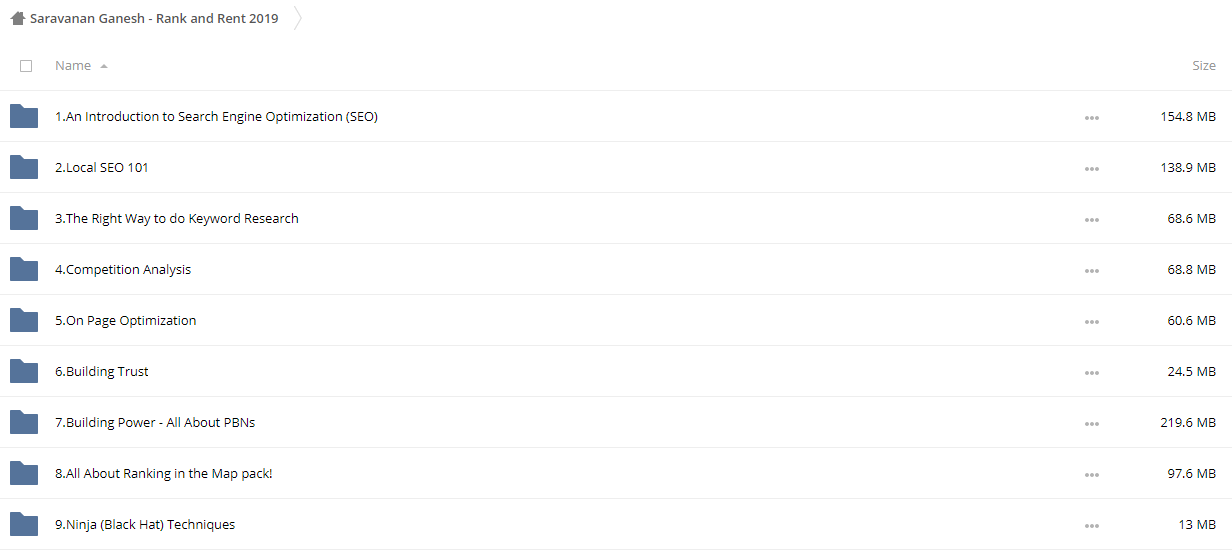This screenshot has height=551, width=1232.
Task: Open Saravanan Ganesh Rank and Rent breadcrumb
Action: [x=154, y=18]
